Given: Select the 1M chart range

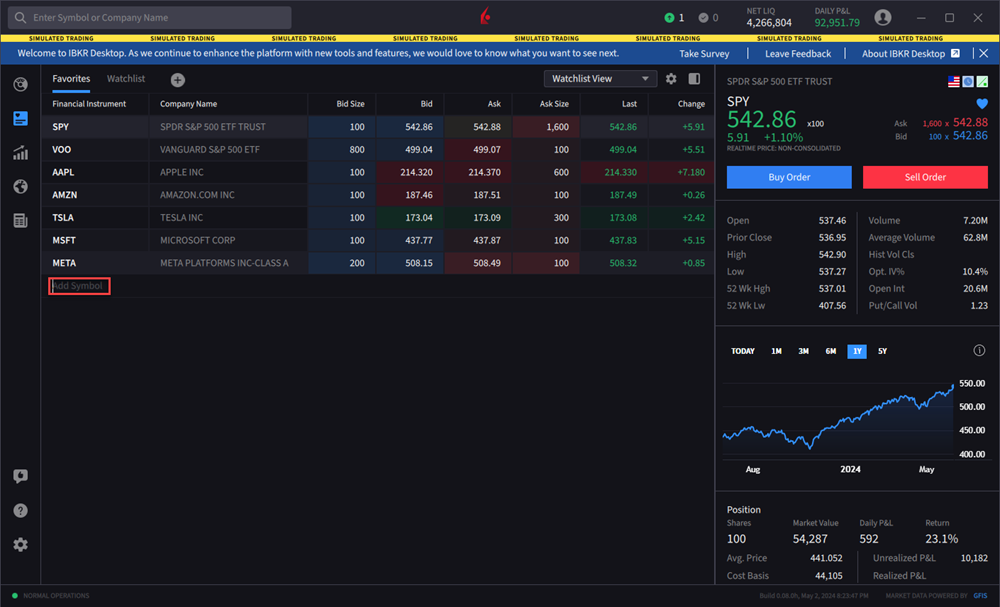Looking at the screenshot, I should pos(776,351).
